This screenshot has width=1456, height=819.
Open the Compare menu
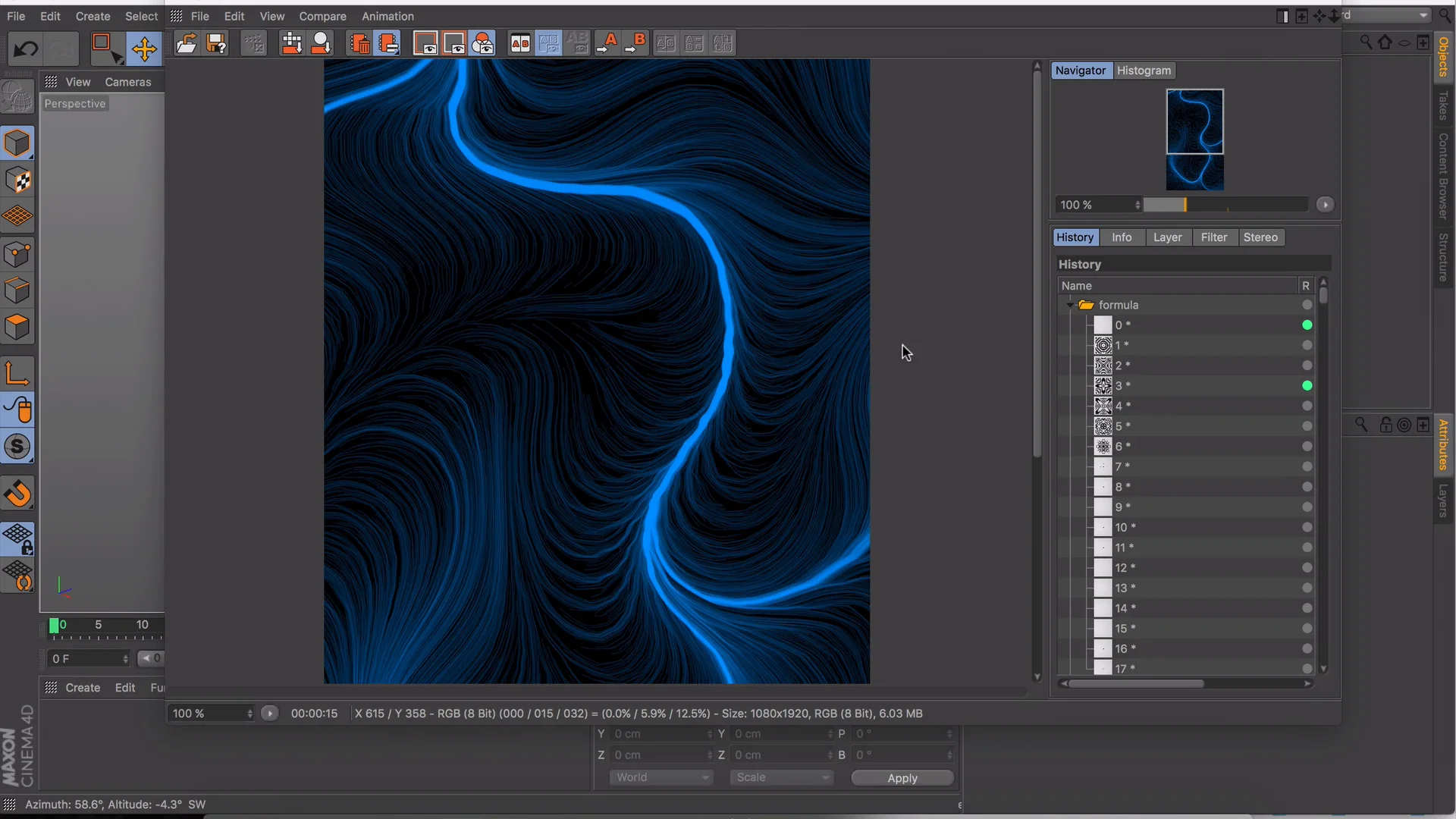coord(322,16)
